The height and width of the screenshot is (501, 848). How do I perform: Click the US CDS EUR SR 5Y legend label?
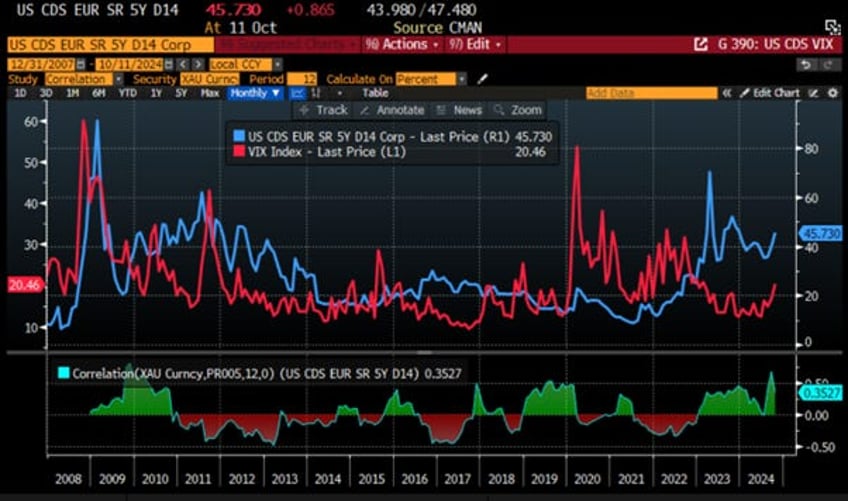point(379,136)
